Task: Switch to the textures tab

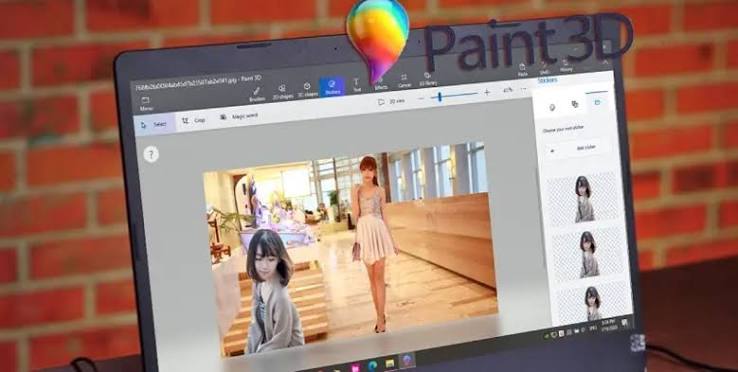Action: point(575,104)
